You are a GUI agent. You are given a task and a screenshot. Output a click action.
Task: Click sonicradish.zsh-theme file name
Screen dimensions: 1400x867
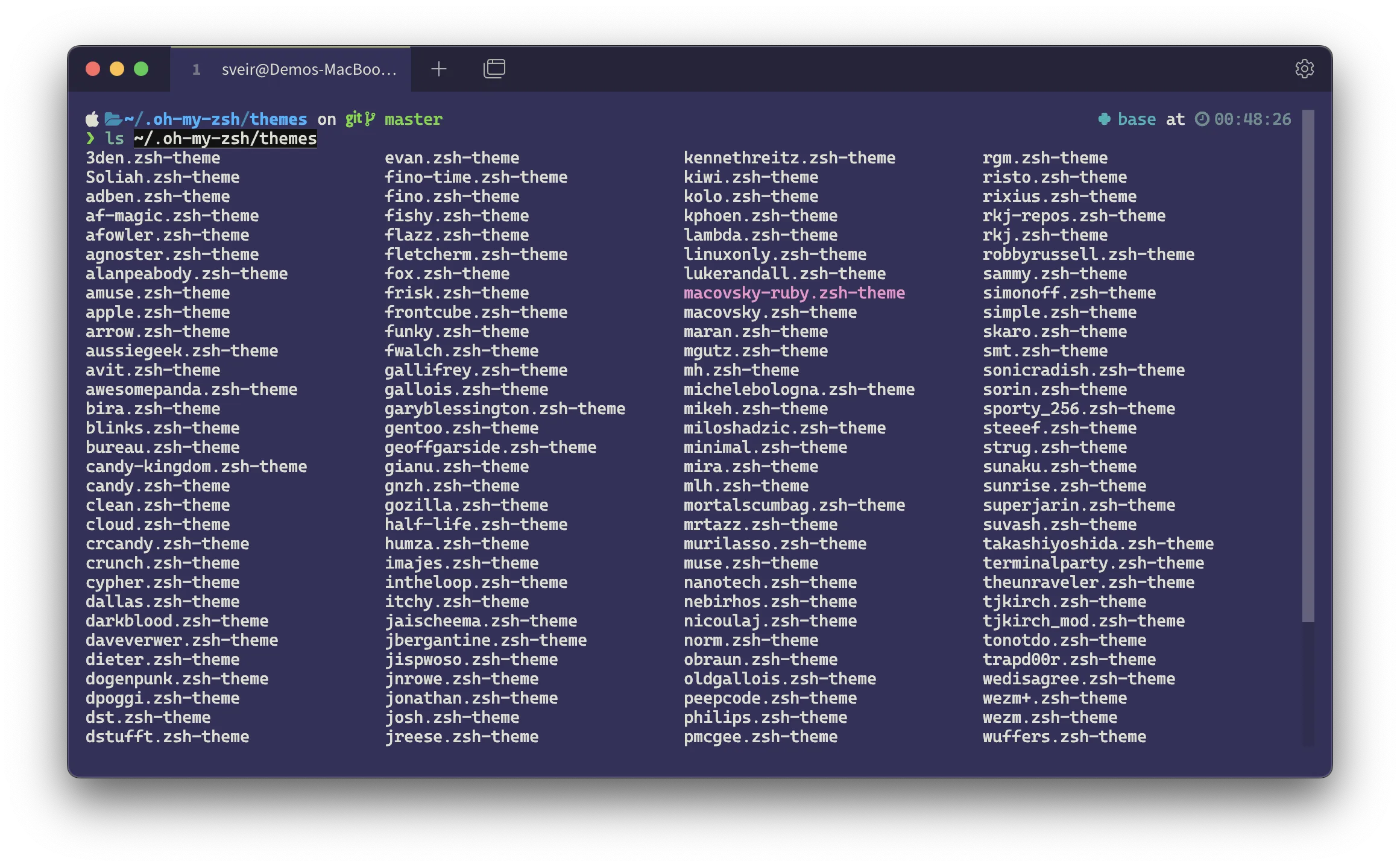coord(1083,370)
